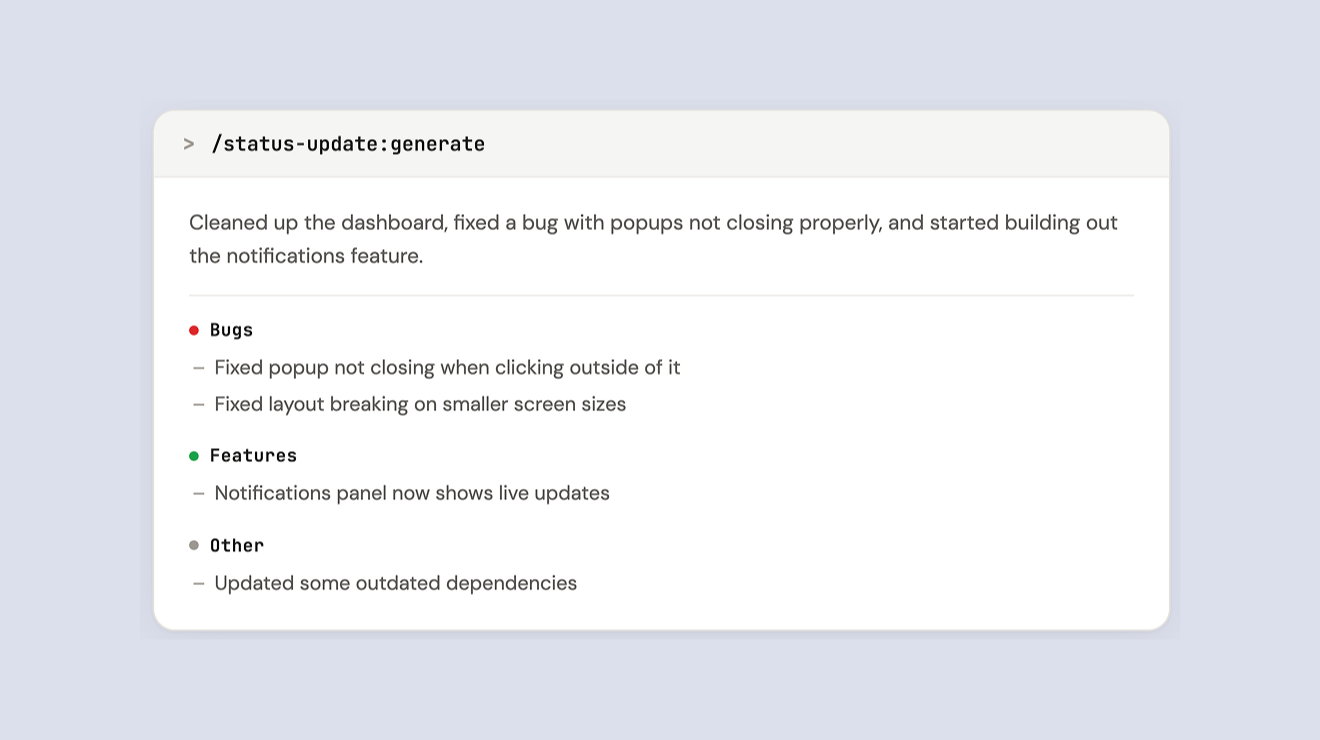Click the dash before 'Fixed popup not closing'
The width and height of the screenshot is (1320, 740).
click(199, 368)
